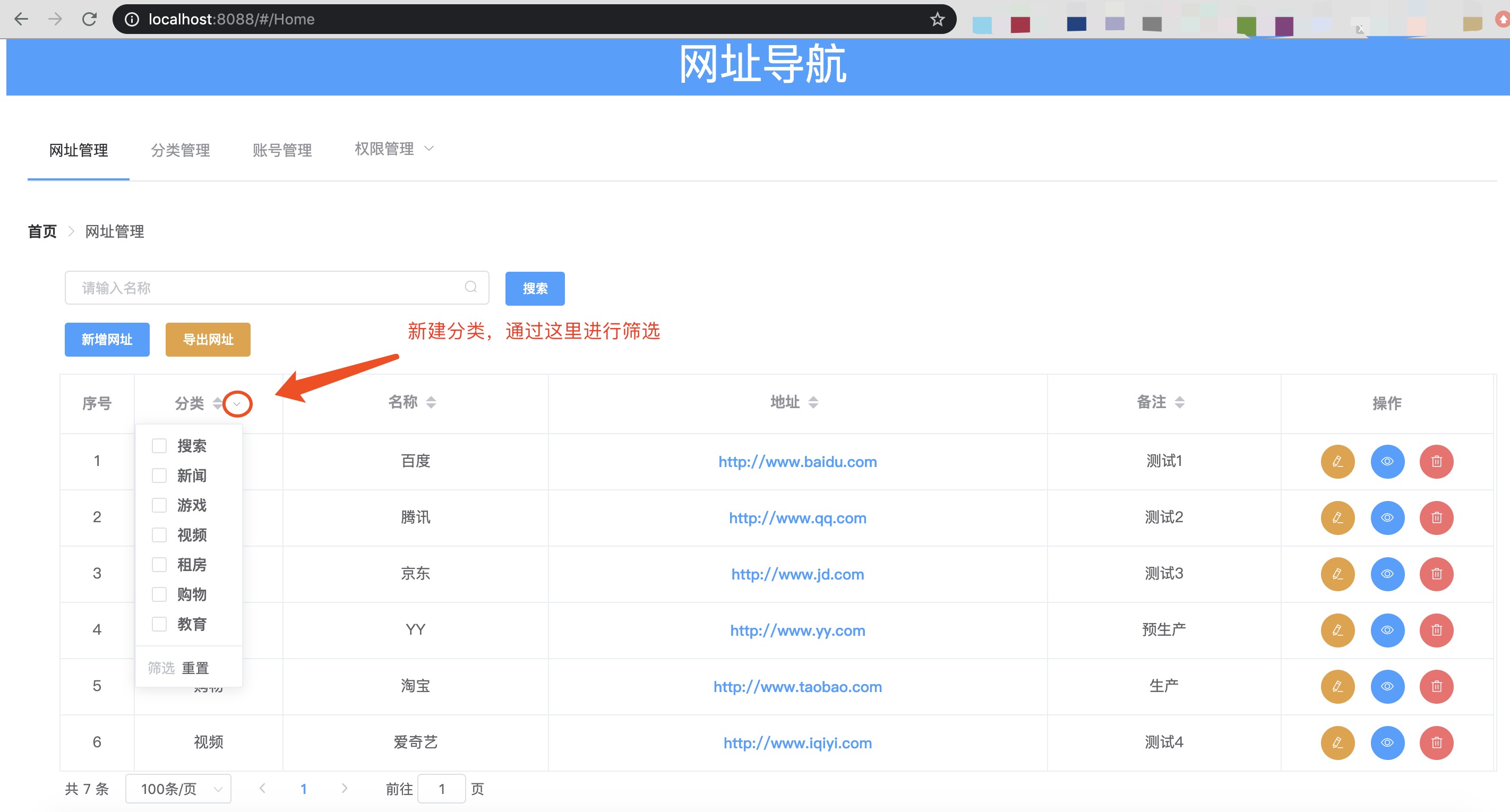The height and width of the screenshot is (812, 1510).
Task: Open the http://www.jd.com link
Action: click(x=798, y=575)
